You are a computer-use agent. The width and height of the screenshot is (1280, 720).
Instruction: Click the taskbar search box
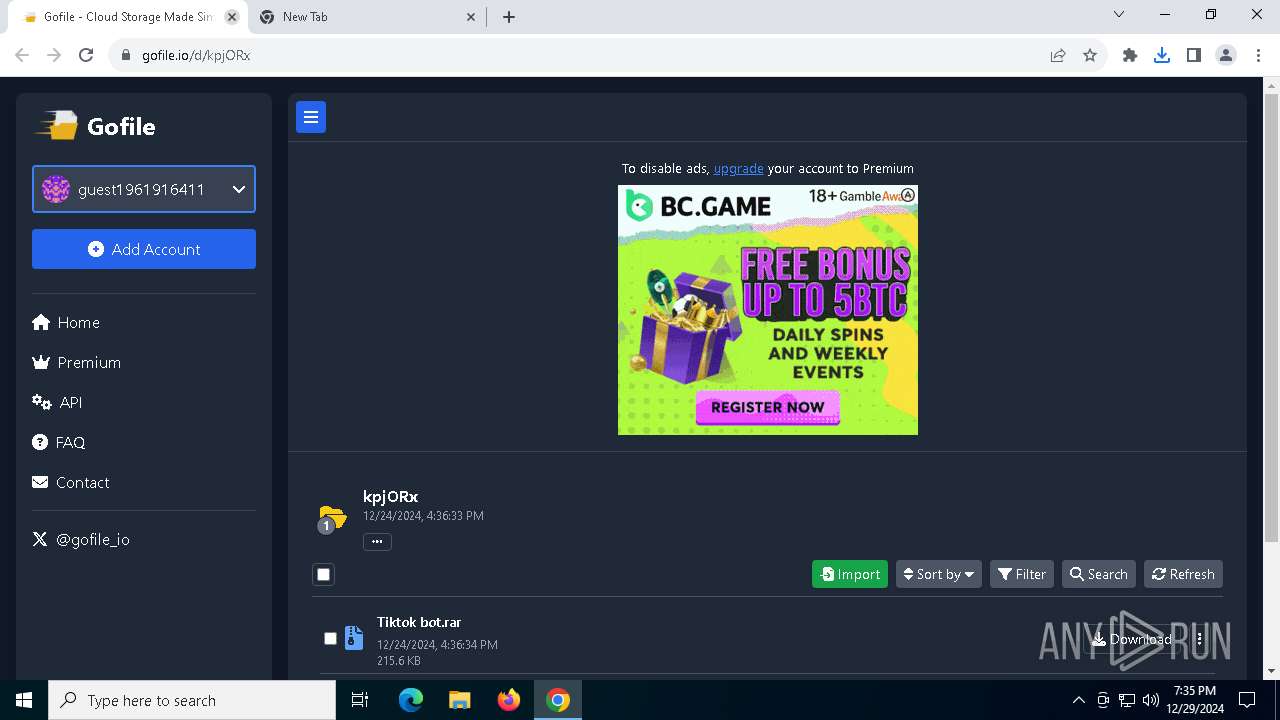pos(192,700)
